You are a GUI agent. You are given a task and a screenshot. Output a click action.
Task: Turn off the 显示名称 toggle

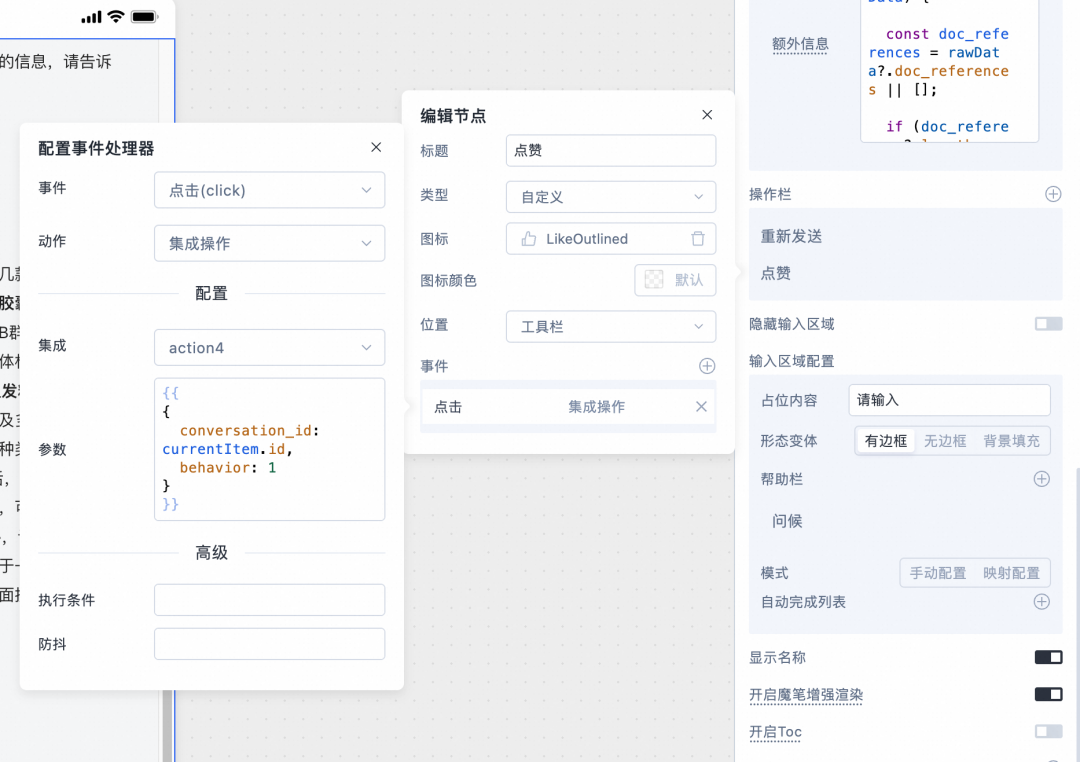pyautogui.click(x=1048, y=657)
